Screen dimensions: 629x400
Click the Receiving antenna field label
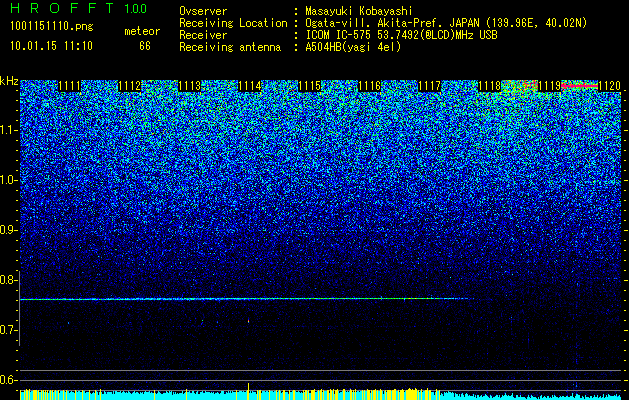pos(230,47)
